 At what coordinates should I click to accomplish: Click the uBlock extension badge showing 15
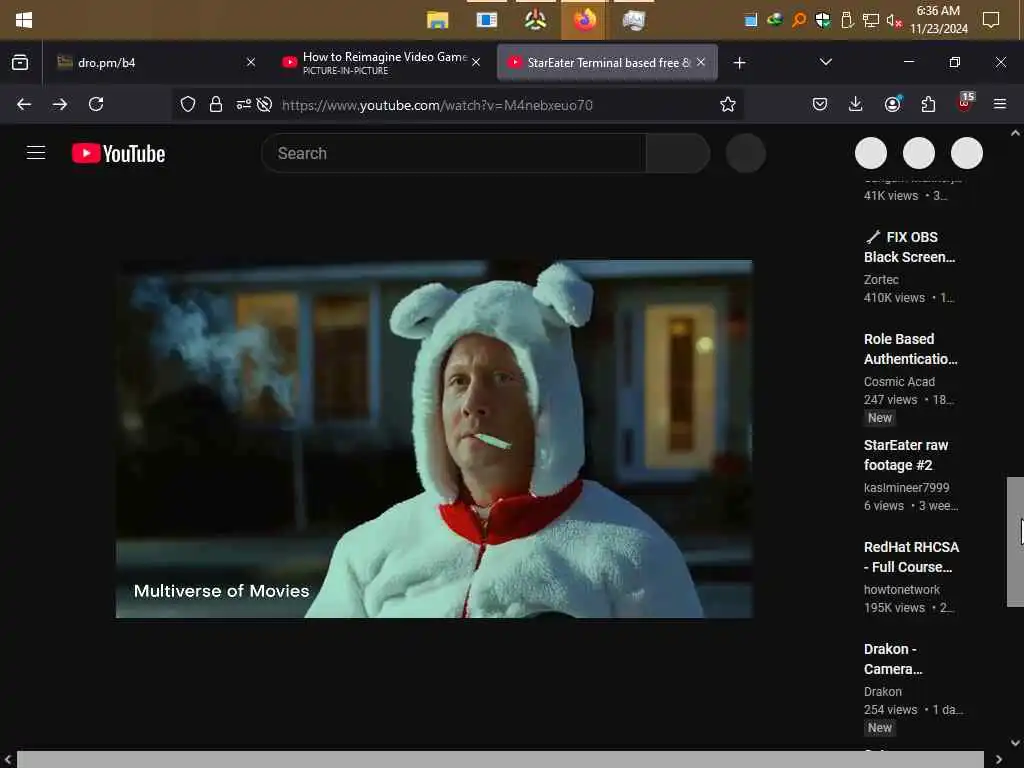(965, 103)
